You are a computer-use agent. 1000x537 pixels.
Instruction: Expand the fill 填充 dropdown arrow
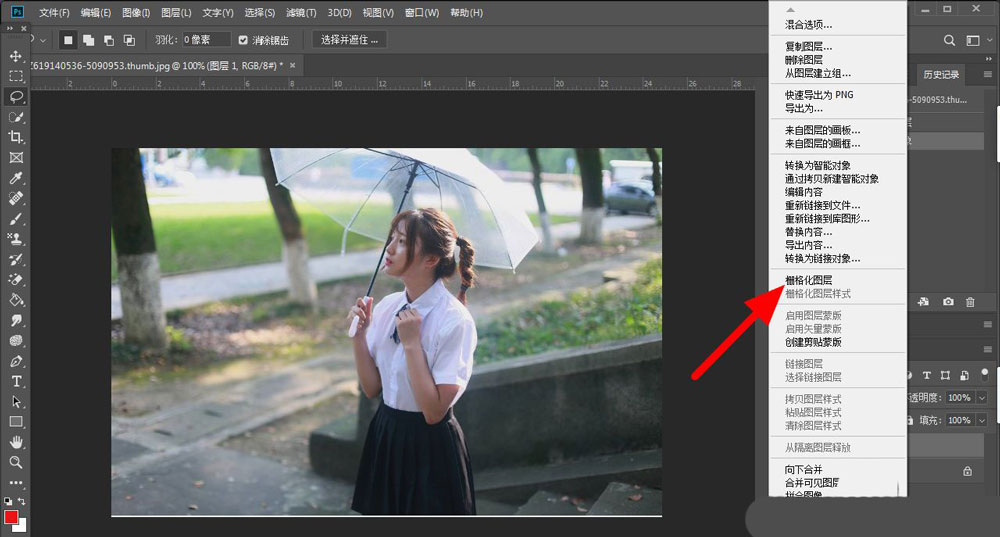tap(982, 420)
